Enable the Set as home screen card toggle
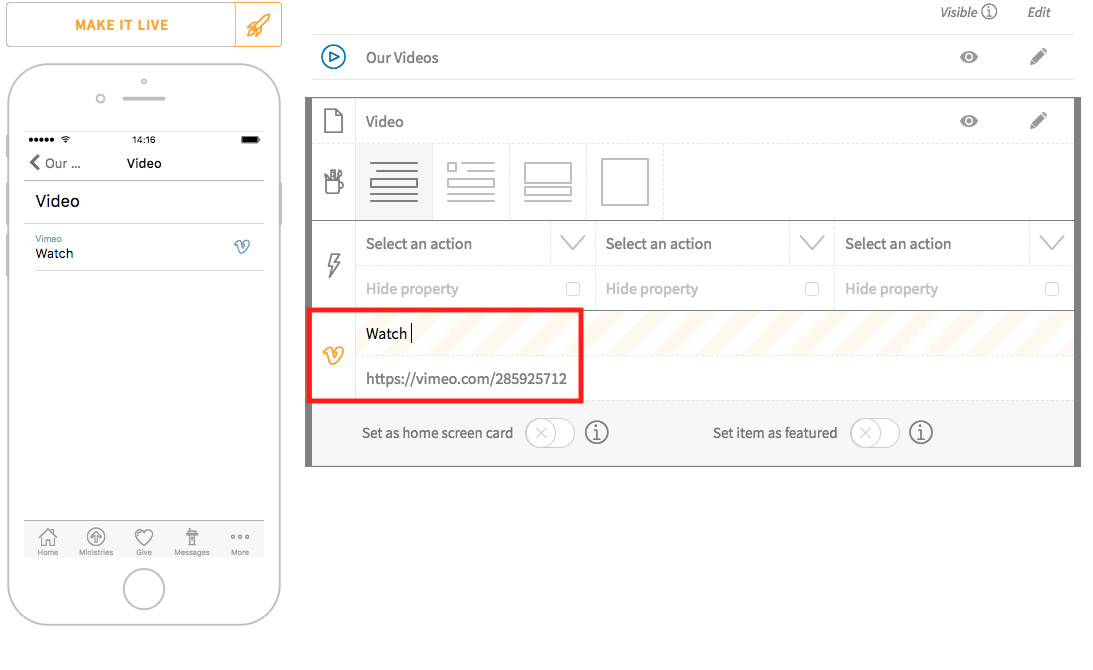Image resolution: width=1093 pixels, height=670 pixels. click(x=549, y=432)
